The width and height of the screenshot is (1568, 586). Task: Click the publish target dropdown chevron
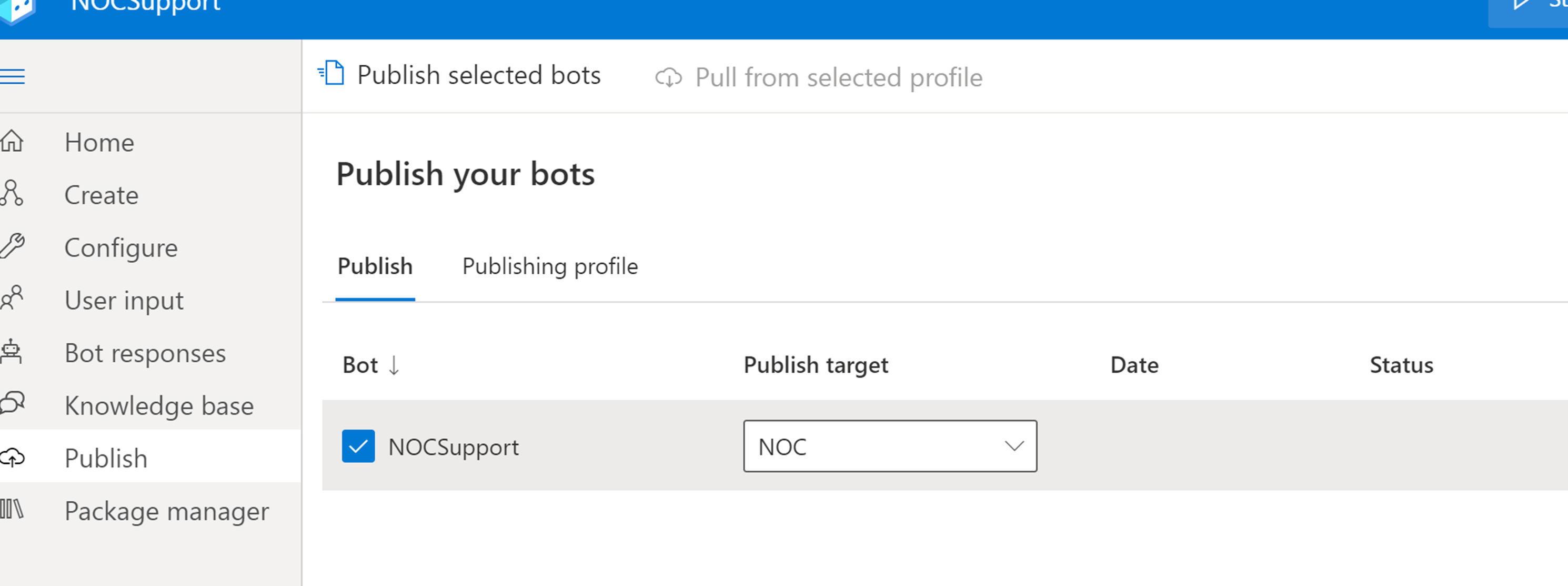pyautogui.click(x=1013, y=446)
